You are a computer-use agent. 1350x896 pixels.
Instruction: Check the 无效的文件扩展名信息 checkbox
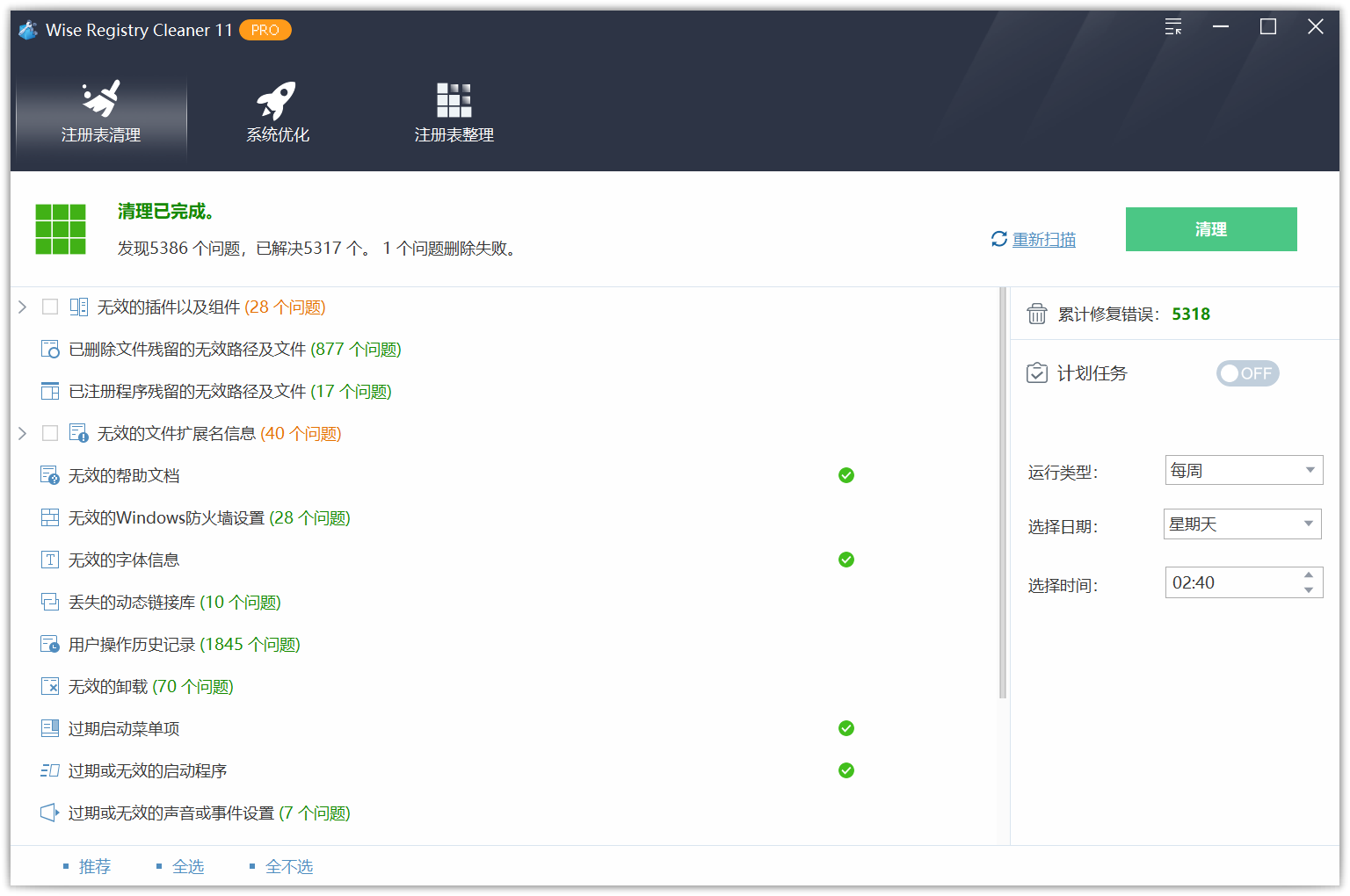50,433
